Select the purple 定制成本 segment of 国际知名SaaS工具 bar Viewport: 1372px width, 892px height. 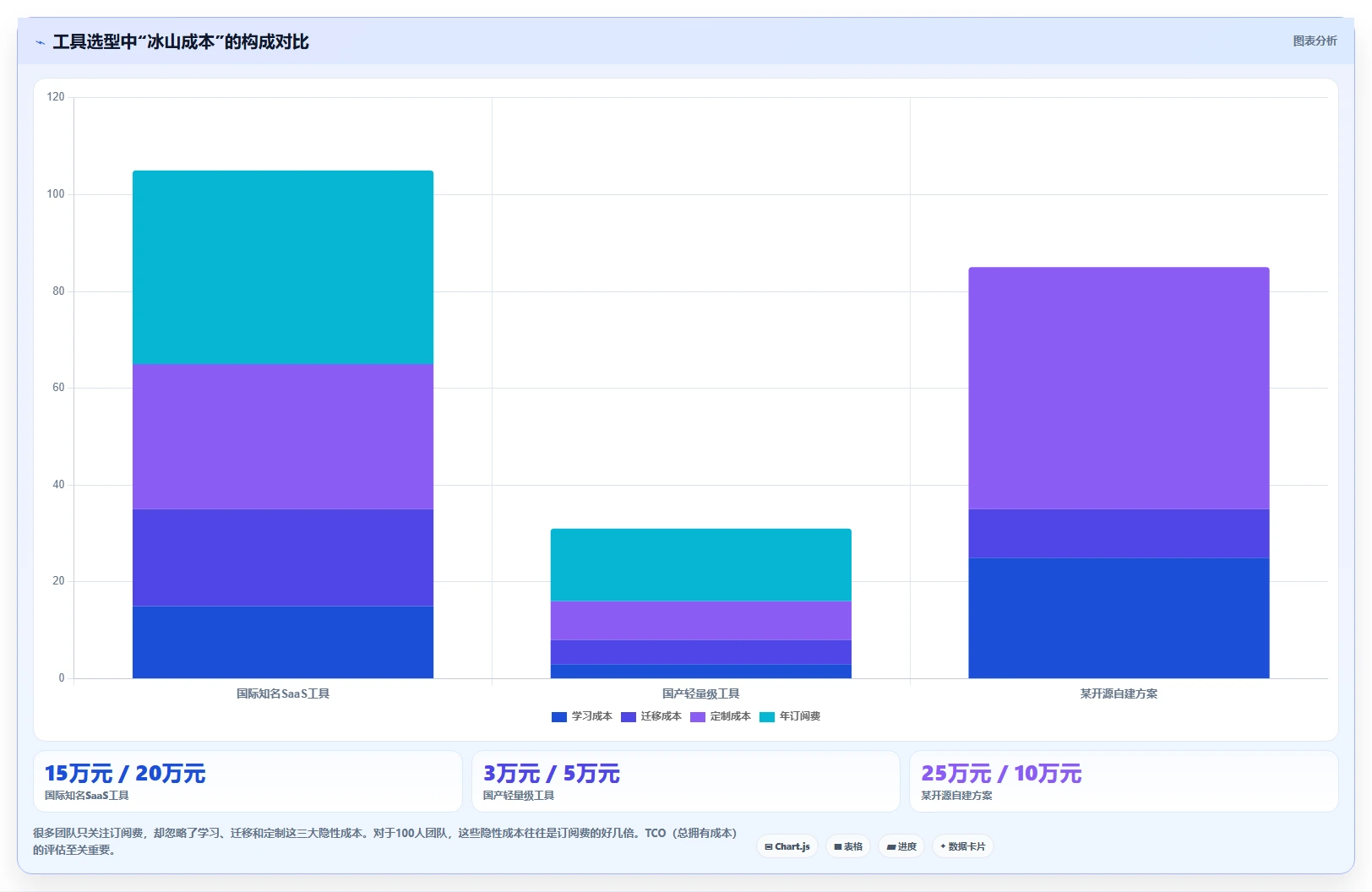[x=283, y=437]
